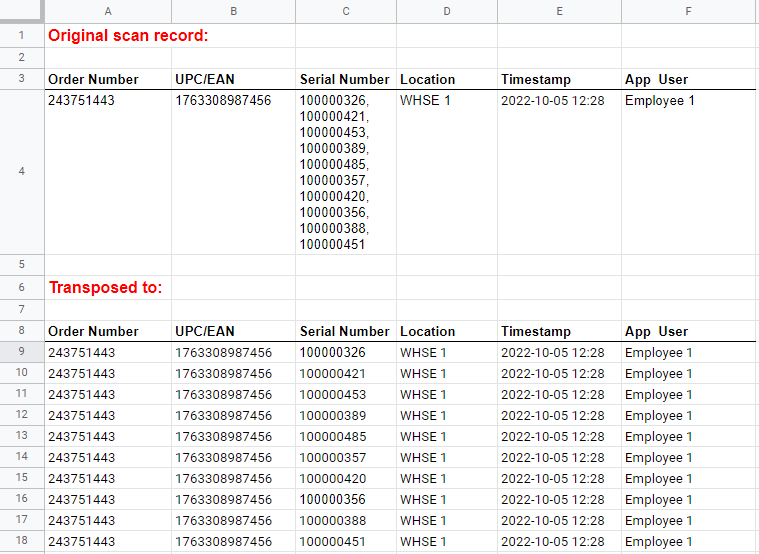Select row 9 header
This screenshot has width=759, height=554.
[22, 352]
